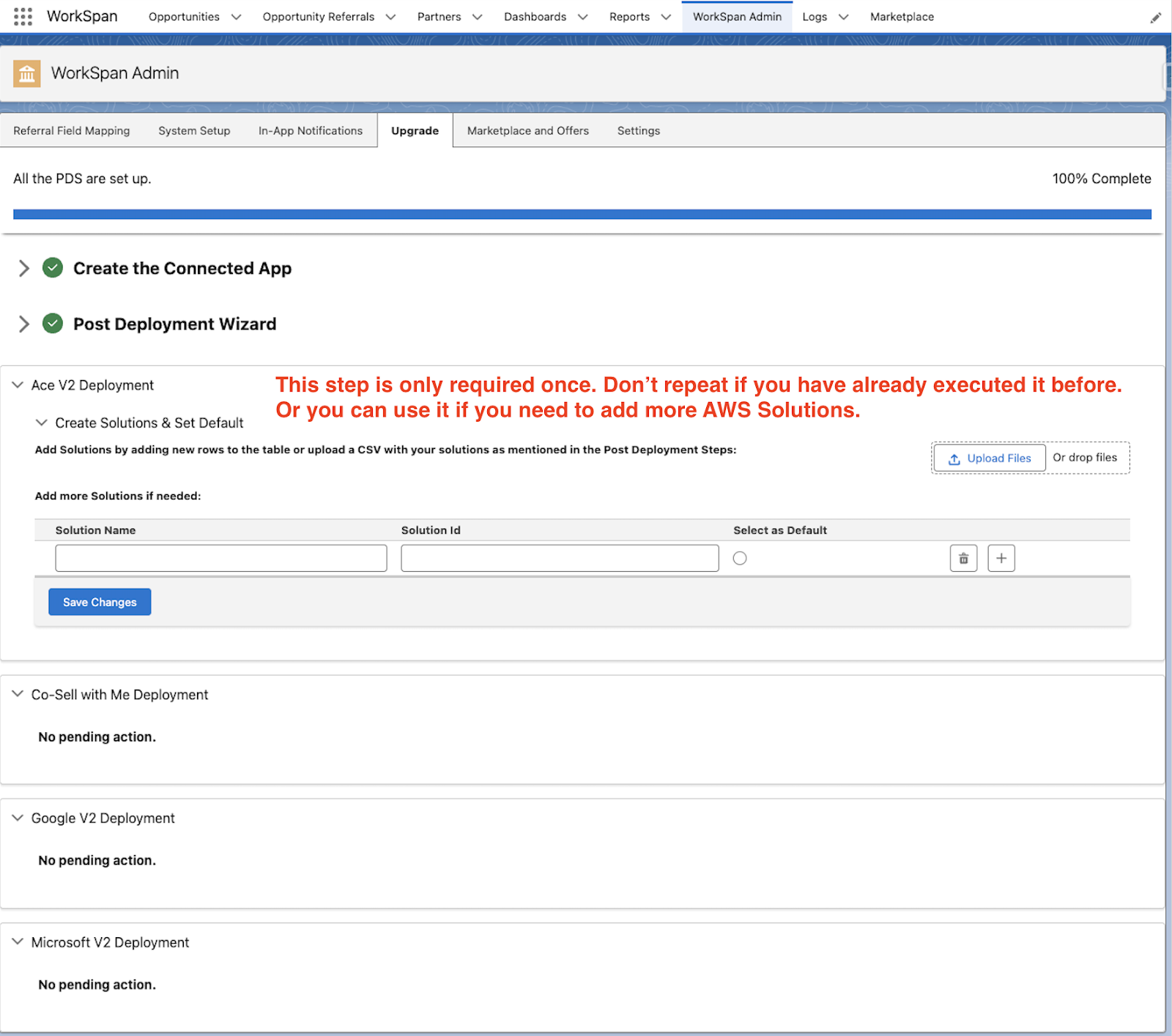1172x1036 pixels.
Task: Click the Create the Connected App heading
Action: point(182,268)
